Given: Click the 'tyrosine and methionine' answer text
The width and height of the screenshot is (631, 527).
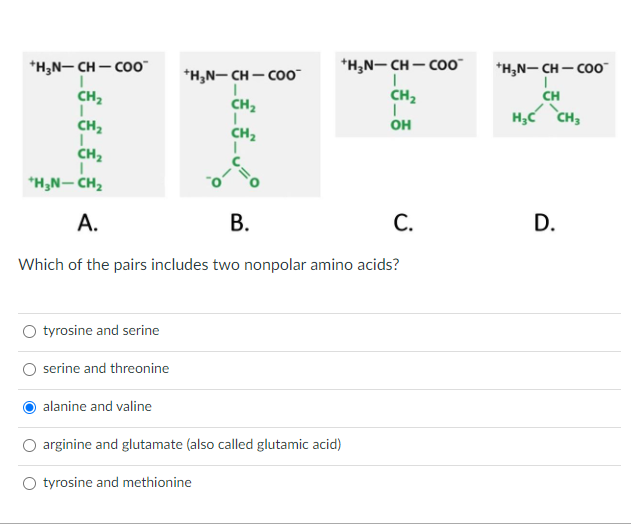Looking at the screenshot, I should pos(117,482).
